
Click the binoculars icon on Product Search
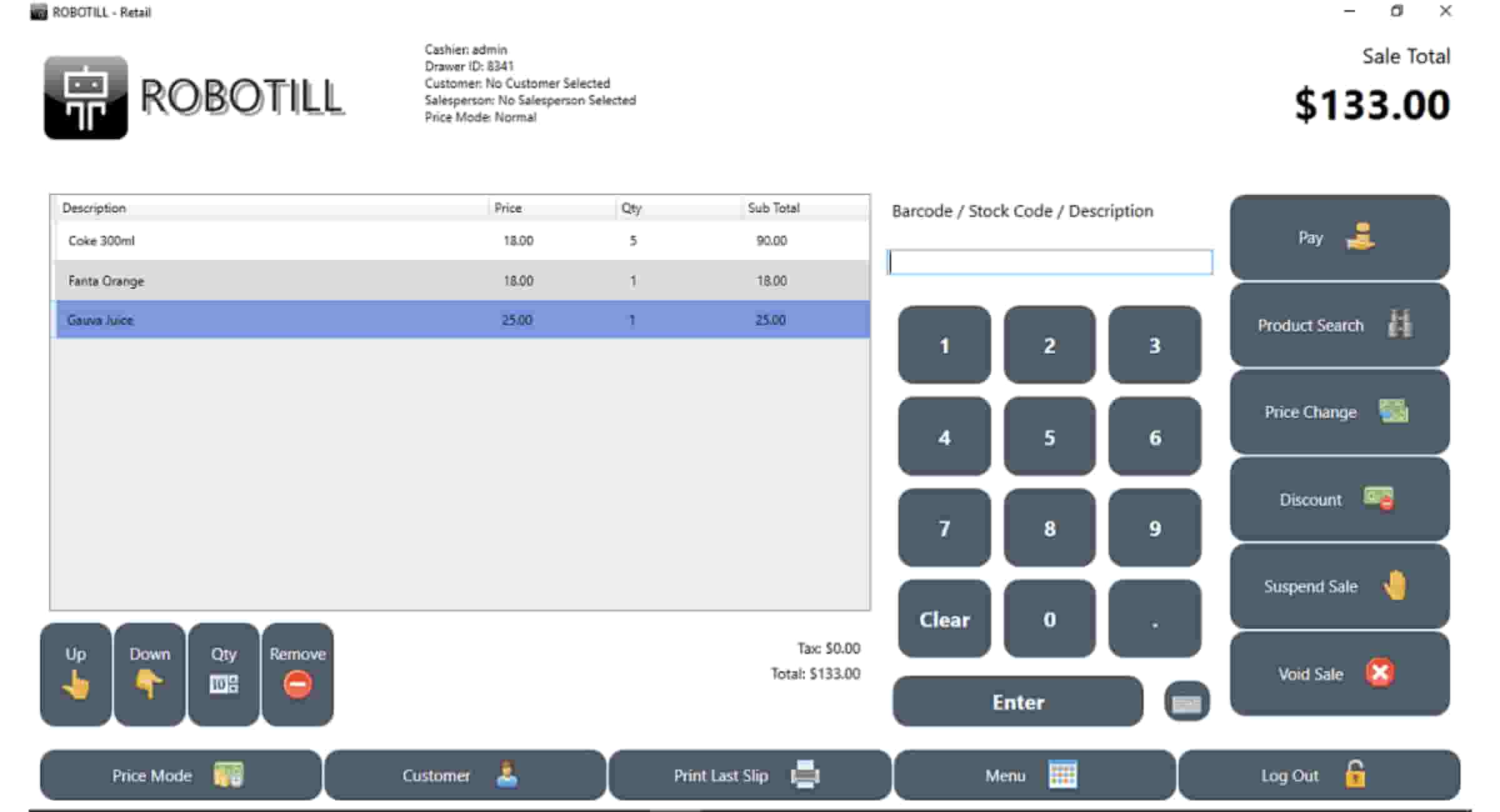tap(1399, 324)
